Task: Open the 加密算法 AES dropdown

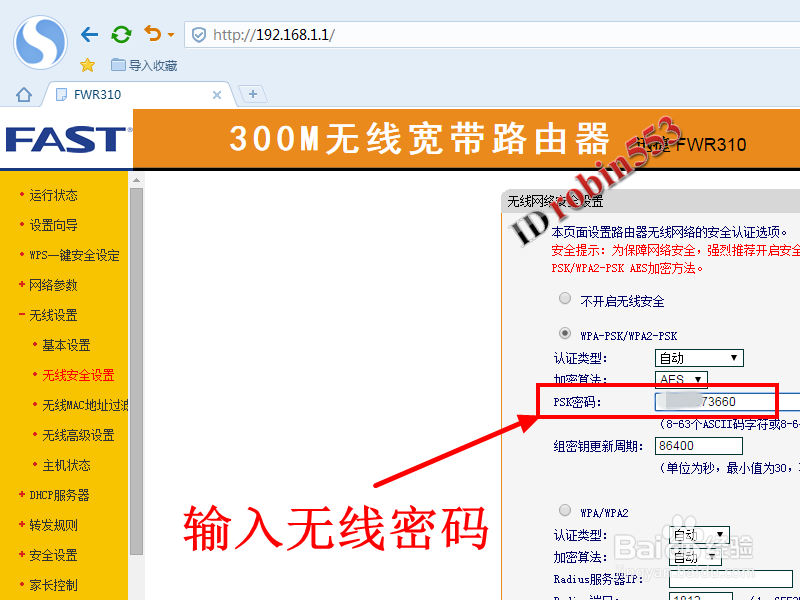Action: point(680,379)
